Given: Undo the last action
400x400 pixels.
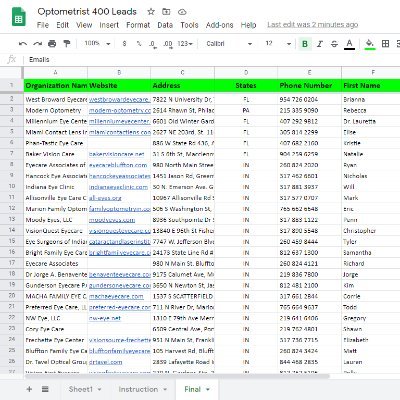Looking at the screenshot, I should tap(23, 44).
